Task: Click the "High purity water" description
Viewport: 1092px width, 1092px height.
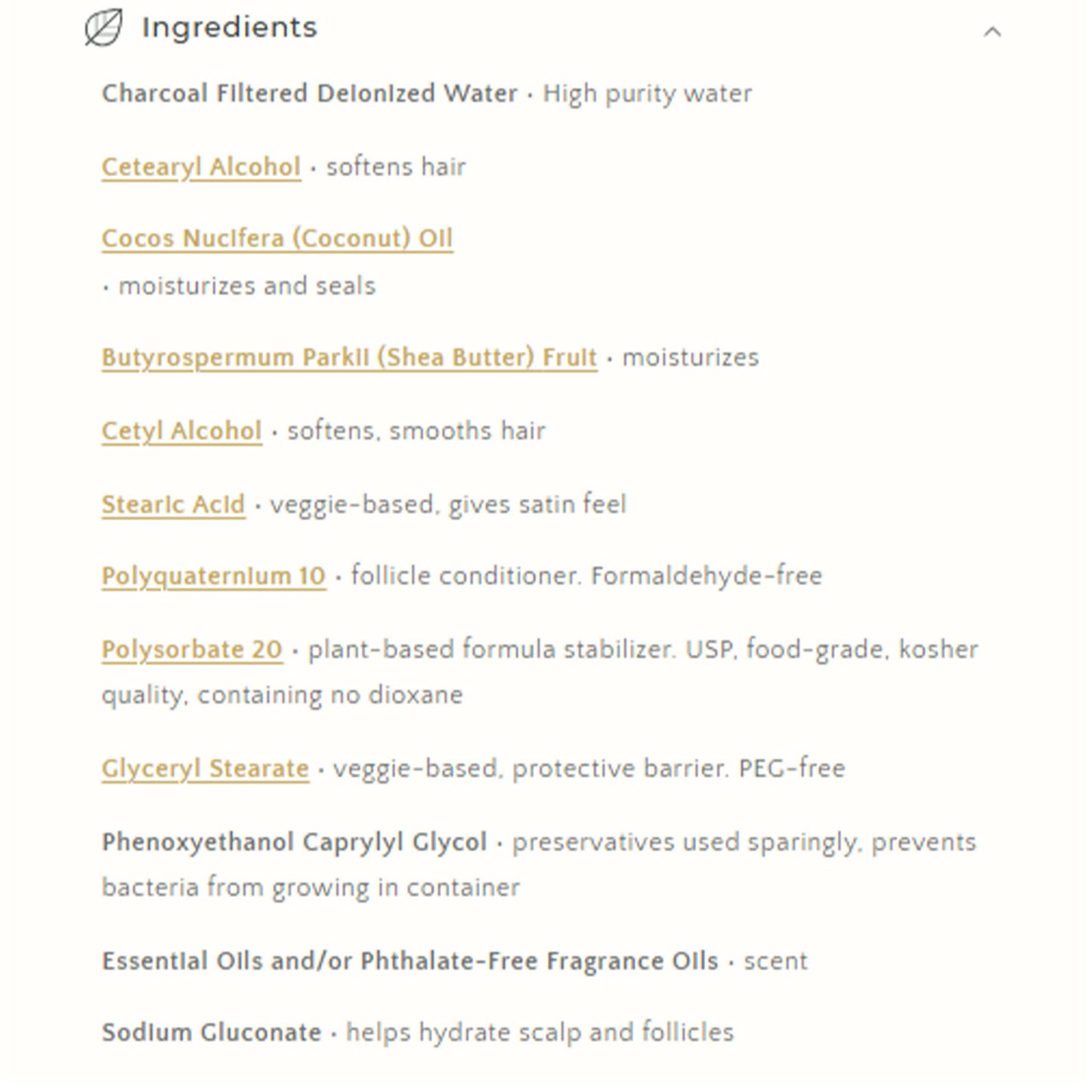Action: pyautogui.click(x=648, y=94)
